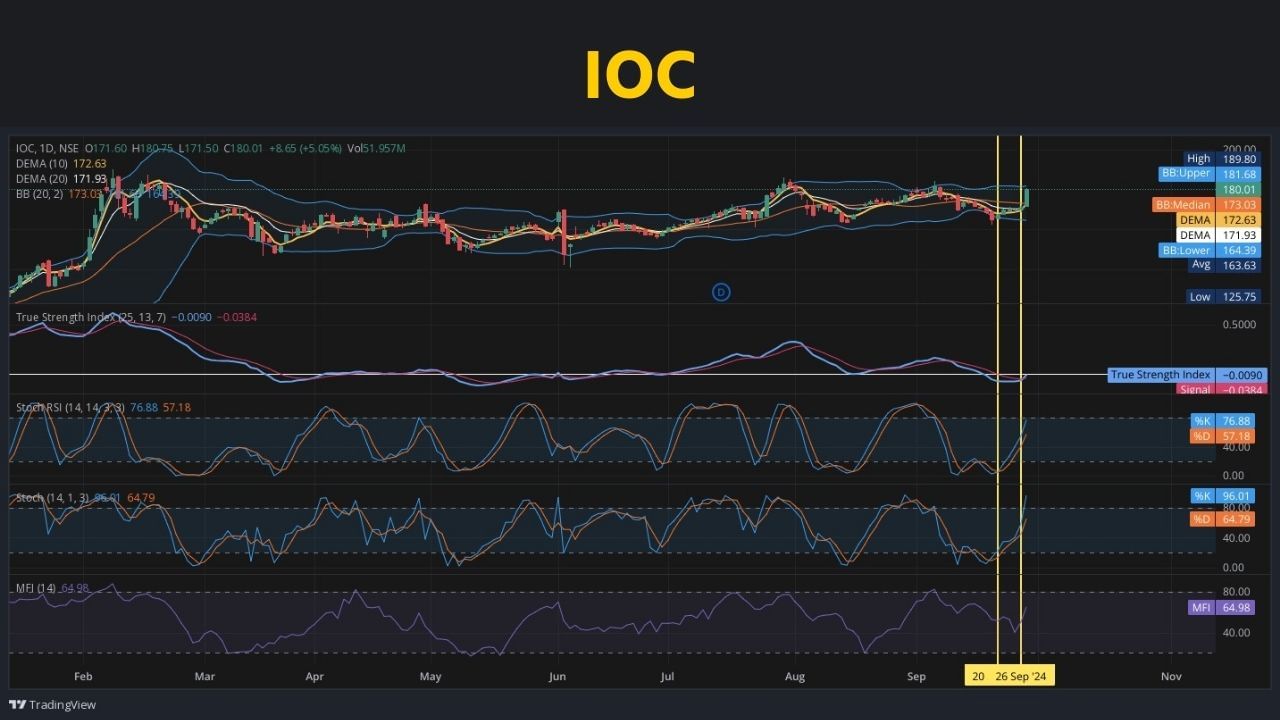
Task: Click the Low 125.75 label
Action: pos(1223,297)
